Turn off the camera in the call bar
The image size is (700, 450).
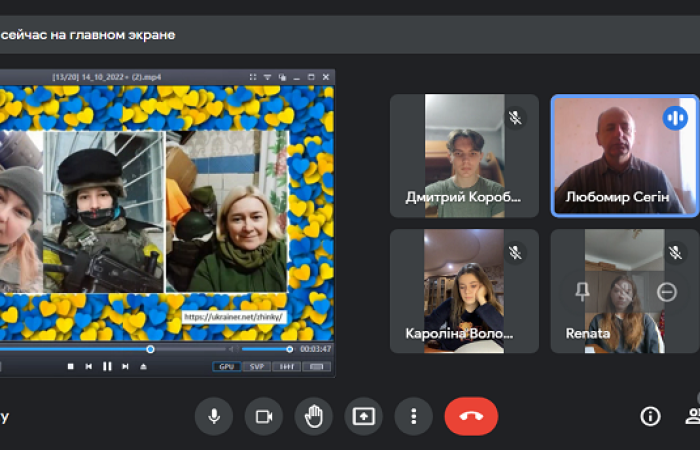pyautogui.click(x=264, y=416)
